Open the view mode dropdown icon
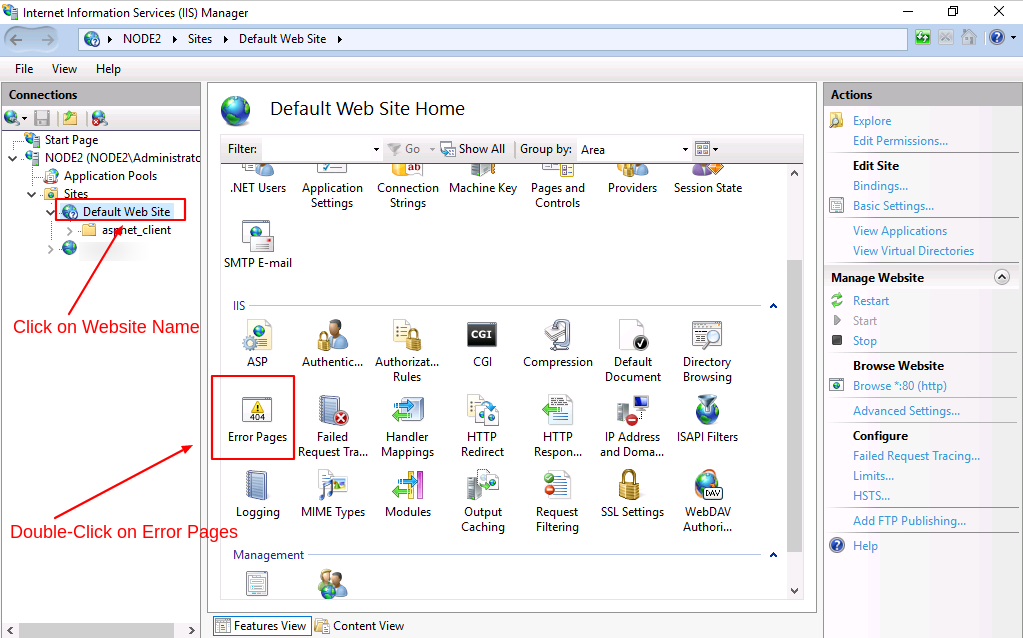This screenshot has height=638, width=1023. [x=707, y=149]
